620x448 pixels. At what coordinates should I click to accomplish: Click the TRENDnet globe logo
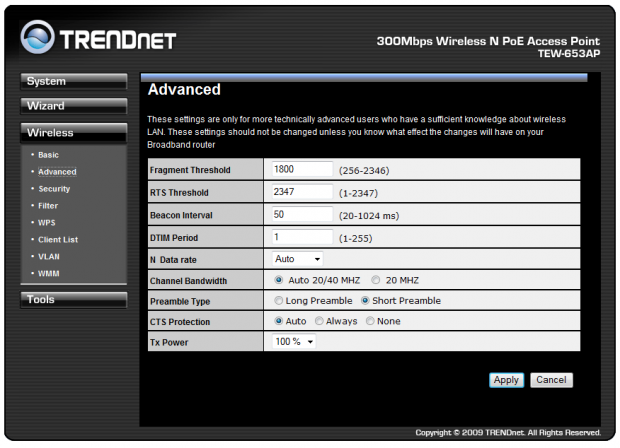37,37
